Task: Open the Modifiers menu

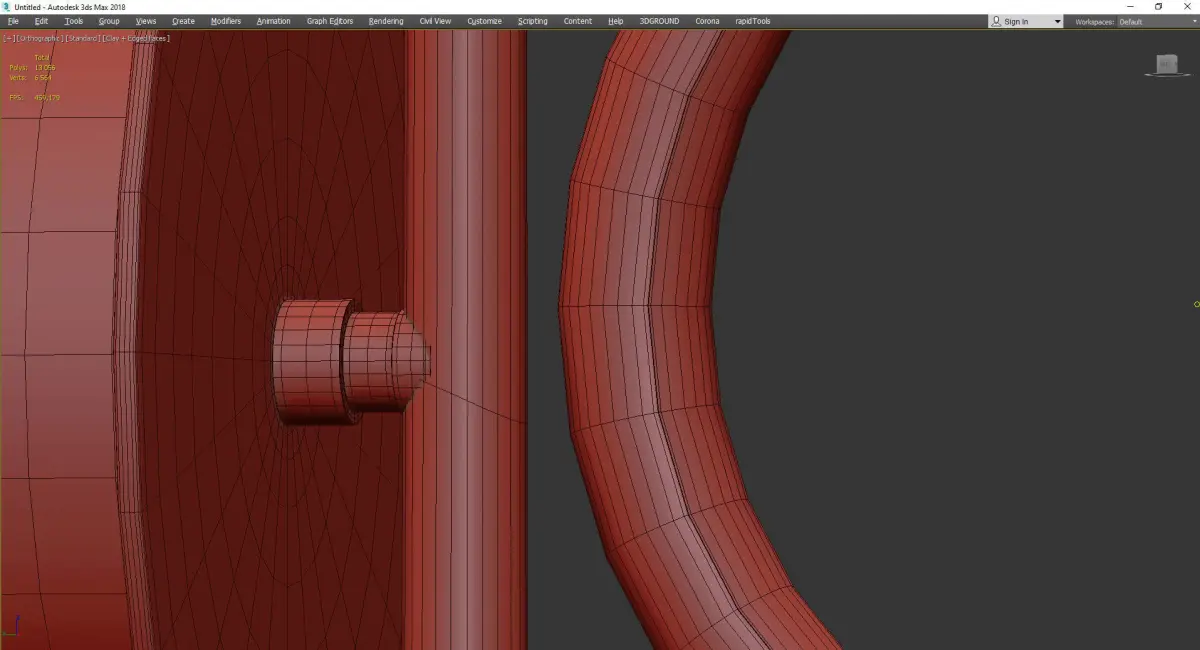Action: [226, 21]
